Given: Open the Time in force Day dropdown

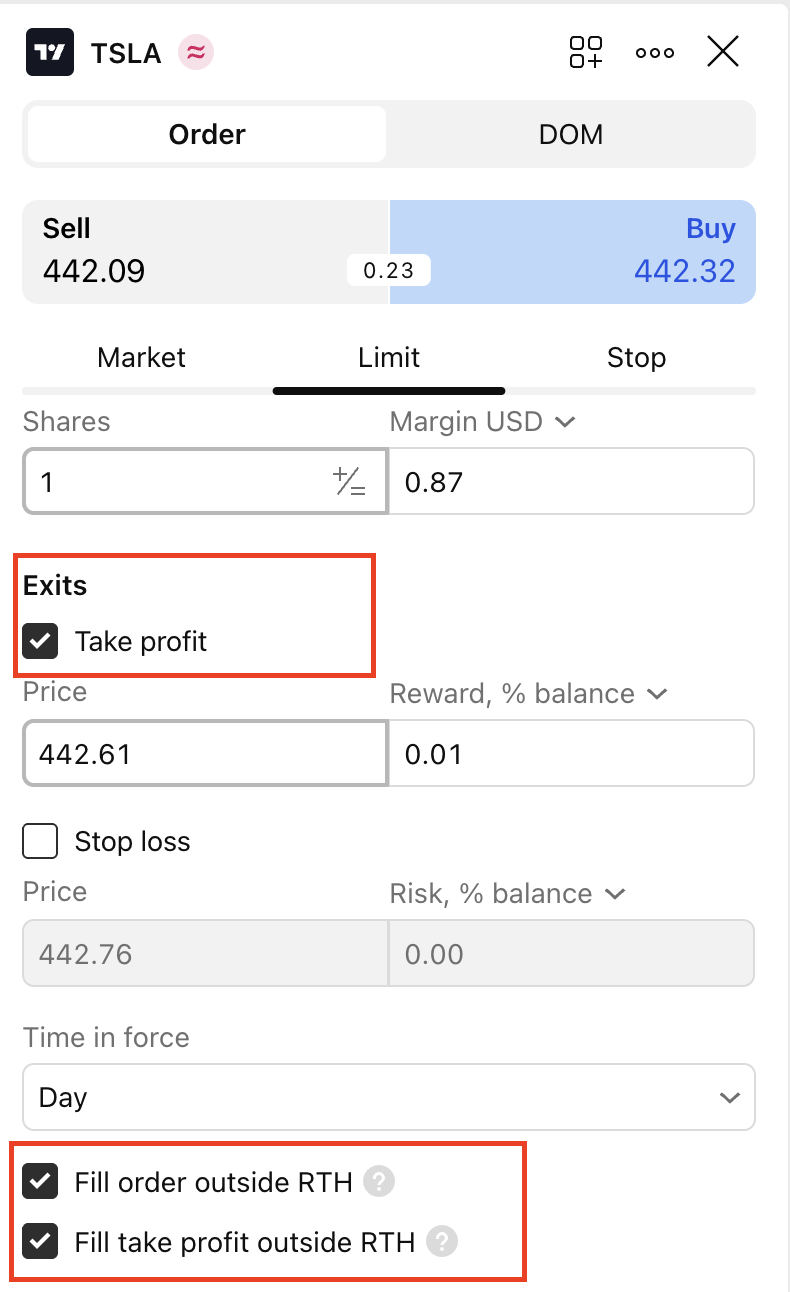Looking at the screenshot, I should (x=388, y=1097).
